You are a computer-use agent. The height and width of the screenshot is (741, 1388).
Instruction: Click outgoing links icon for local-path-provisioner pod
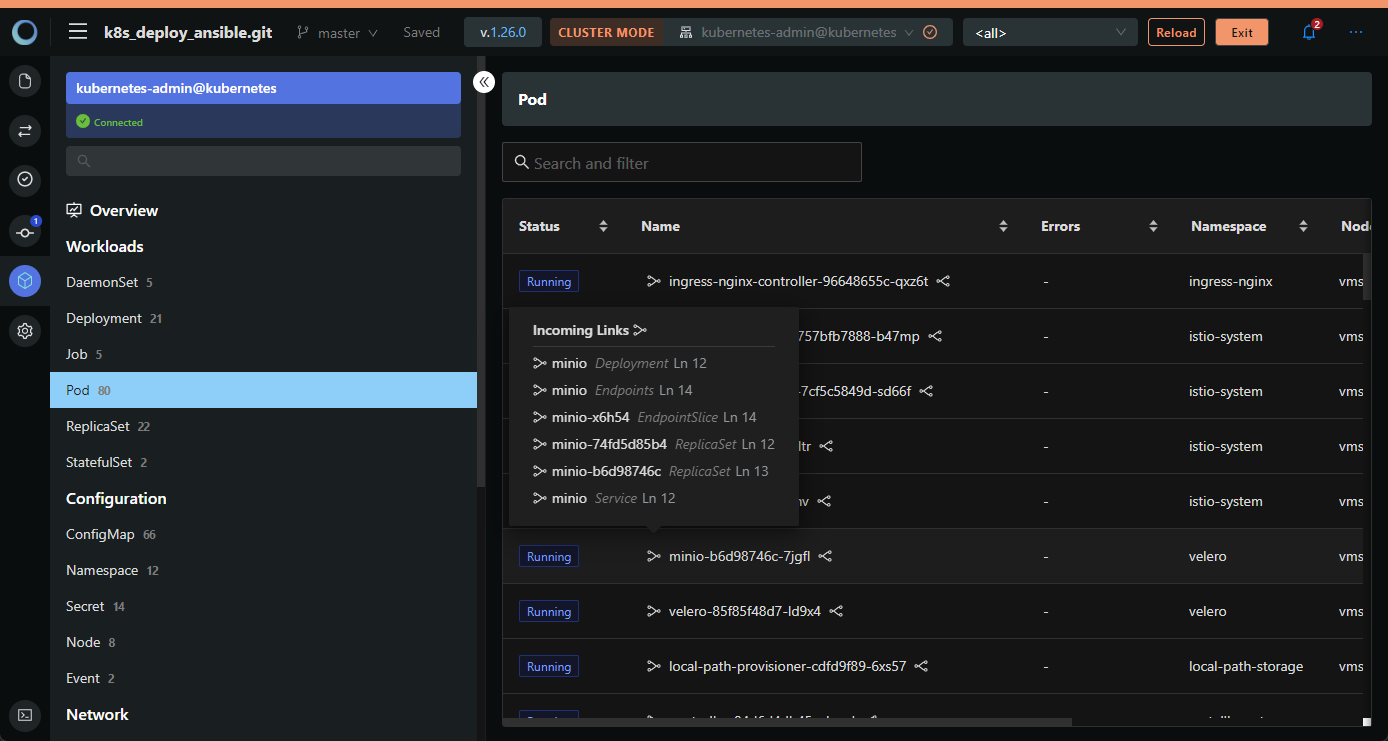(x=922, y=667)
